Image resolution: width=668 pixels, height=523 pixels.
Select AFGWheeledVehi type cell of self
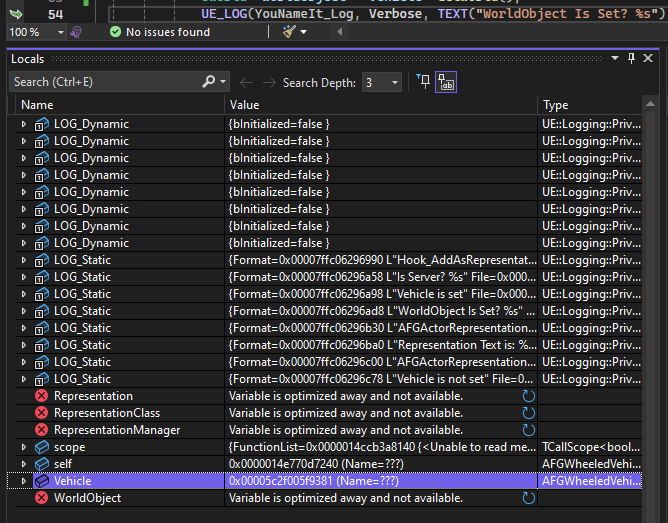[590, 464]
